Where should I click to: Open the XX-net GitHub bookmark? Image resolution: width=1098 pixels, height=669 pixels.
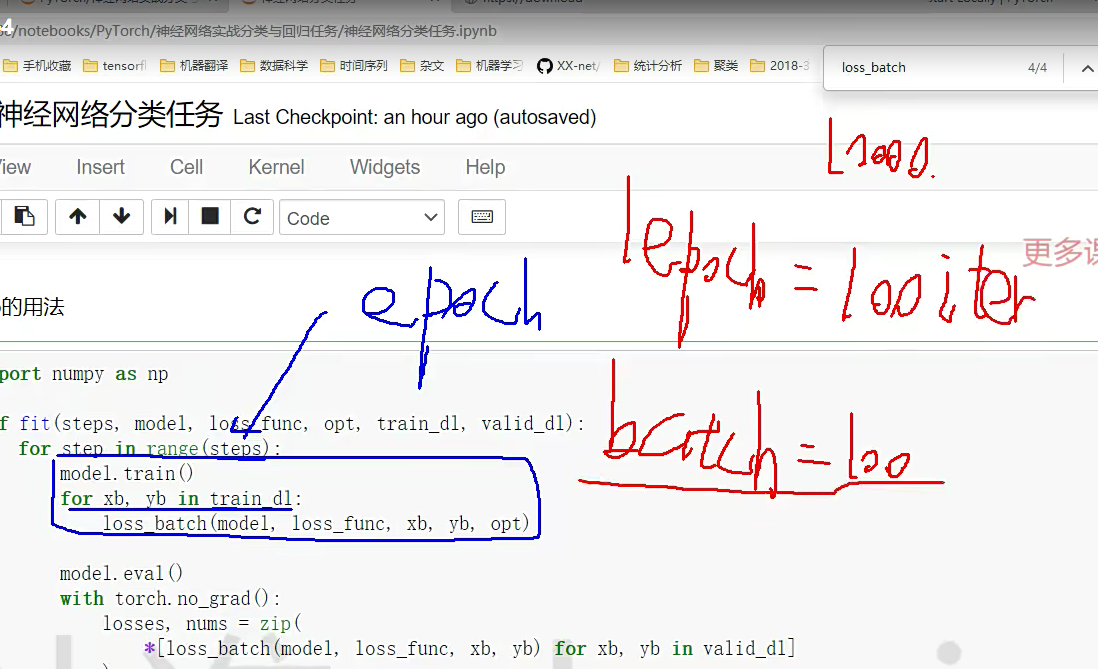[x=568, y=66]
